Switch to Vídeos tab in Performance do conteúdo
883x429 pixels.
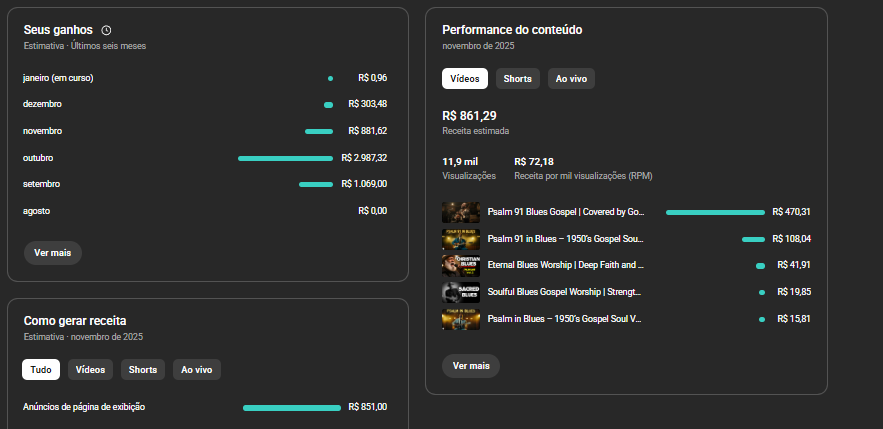click(x=465, y=79)
